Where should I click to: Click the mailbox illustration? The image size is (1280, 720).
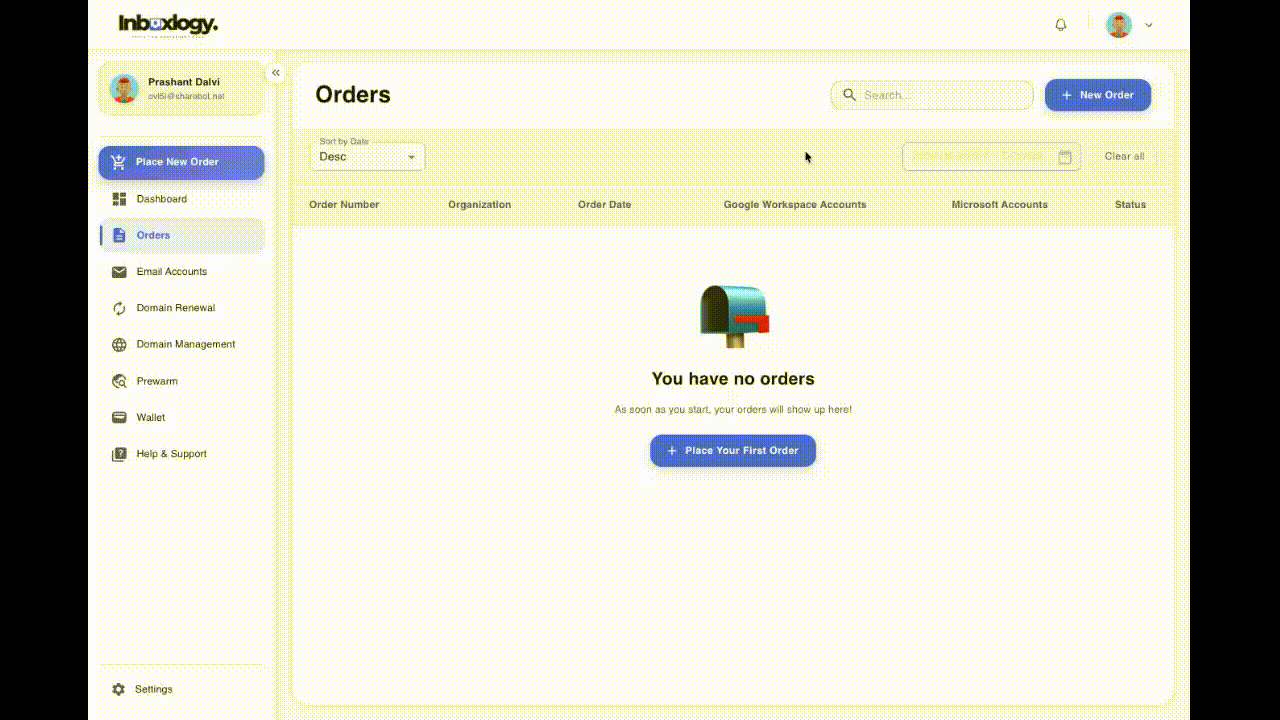coord(734,316)
